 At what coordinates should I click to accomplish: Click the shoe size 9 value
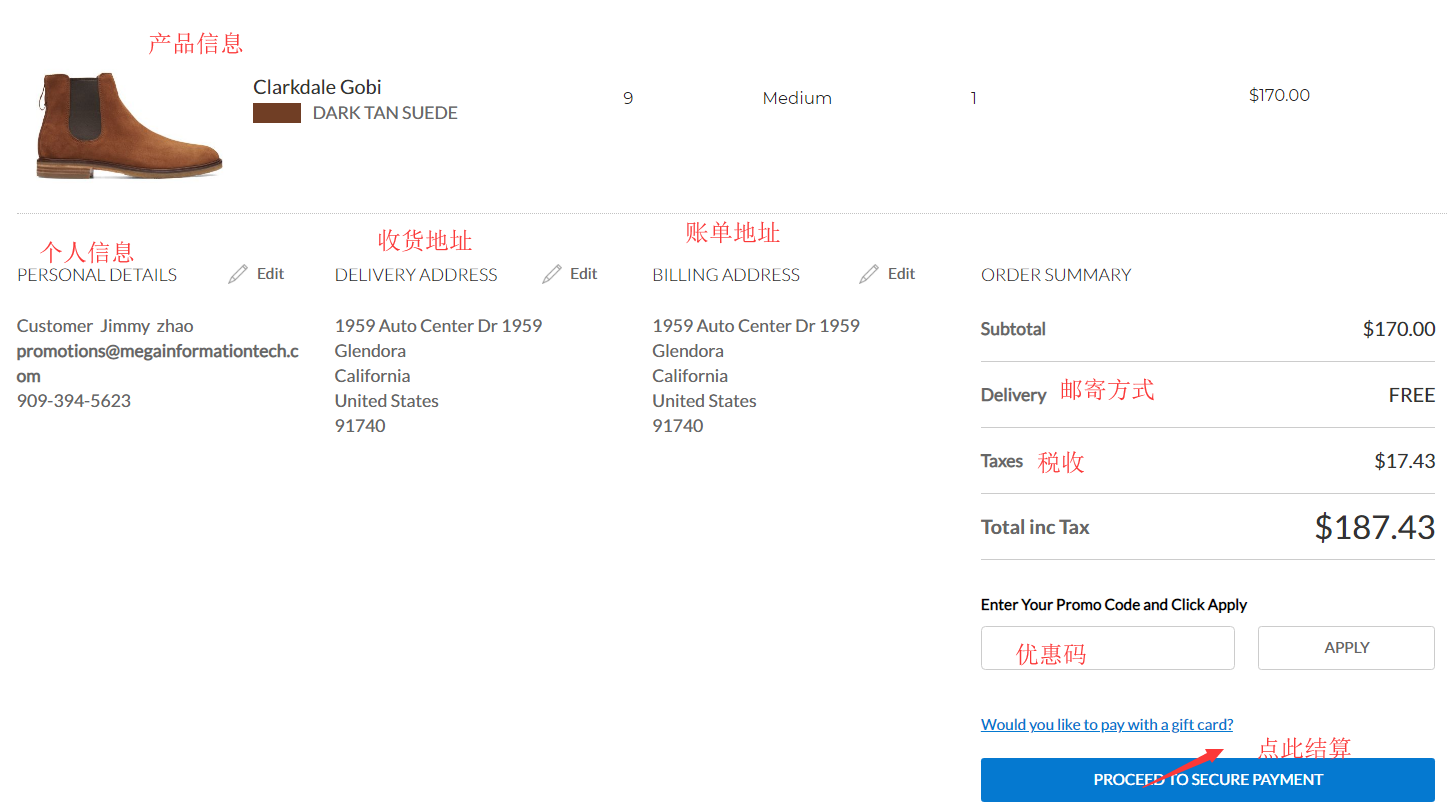click(x=628, y=98)
